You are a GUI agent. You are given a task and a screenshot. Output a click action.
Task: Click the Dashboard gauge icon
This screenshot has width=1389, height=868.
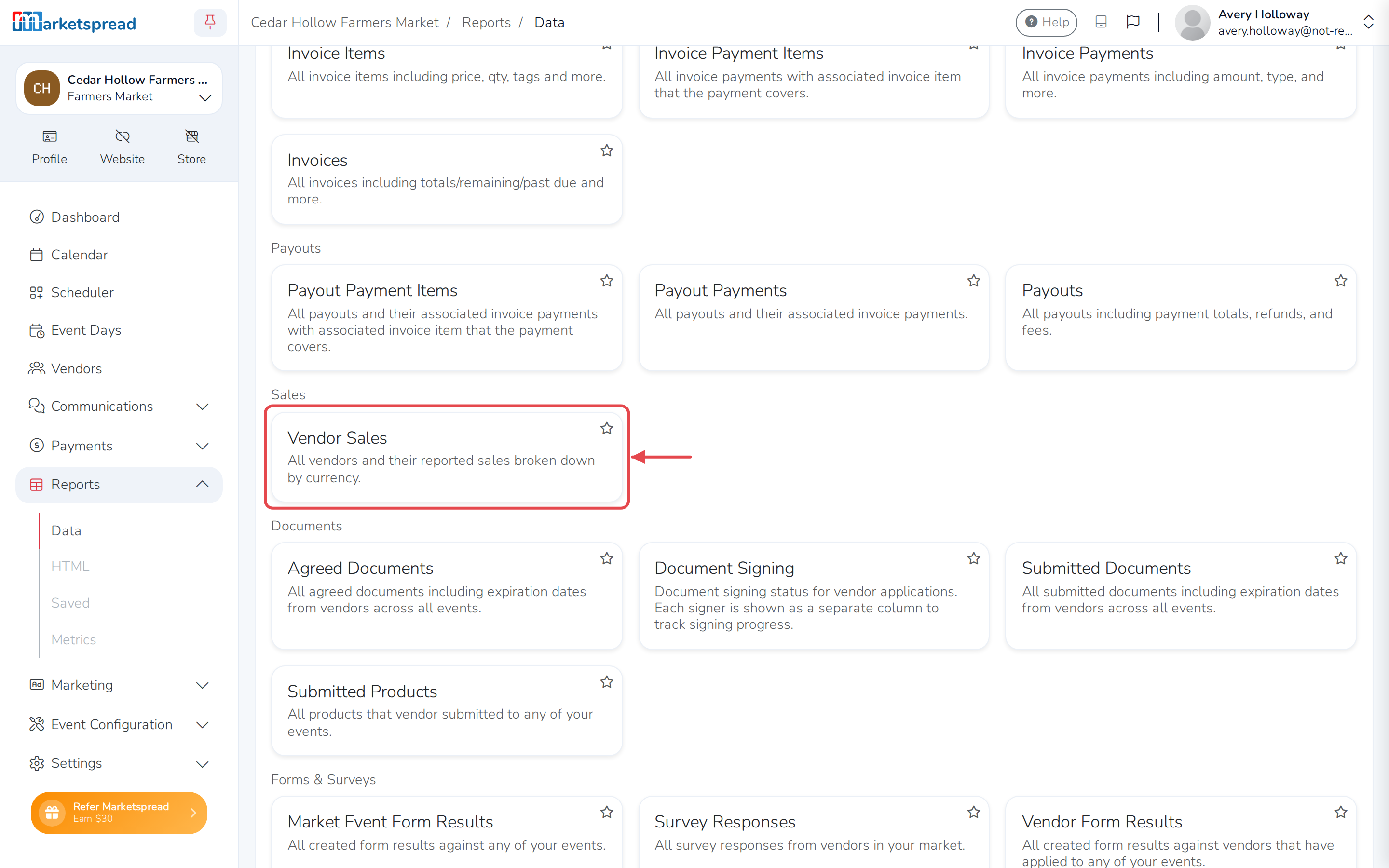coord(37,217)
